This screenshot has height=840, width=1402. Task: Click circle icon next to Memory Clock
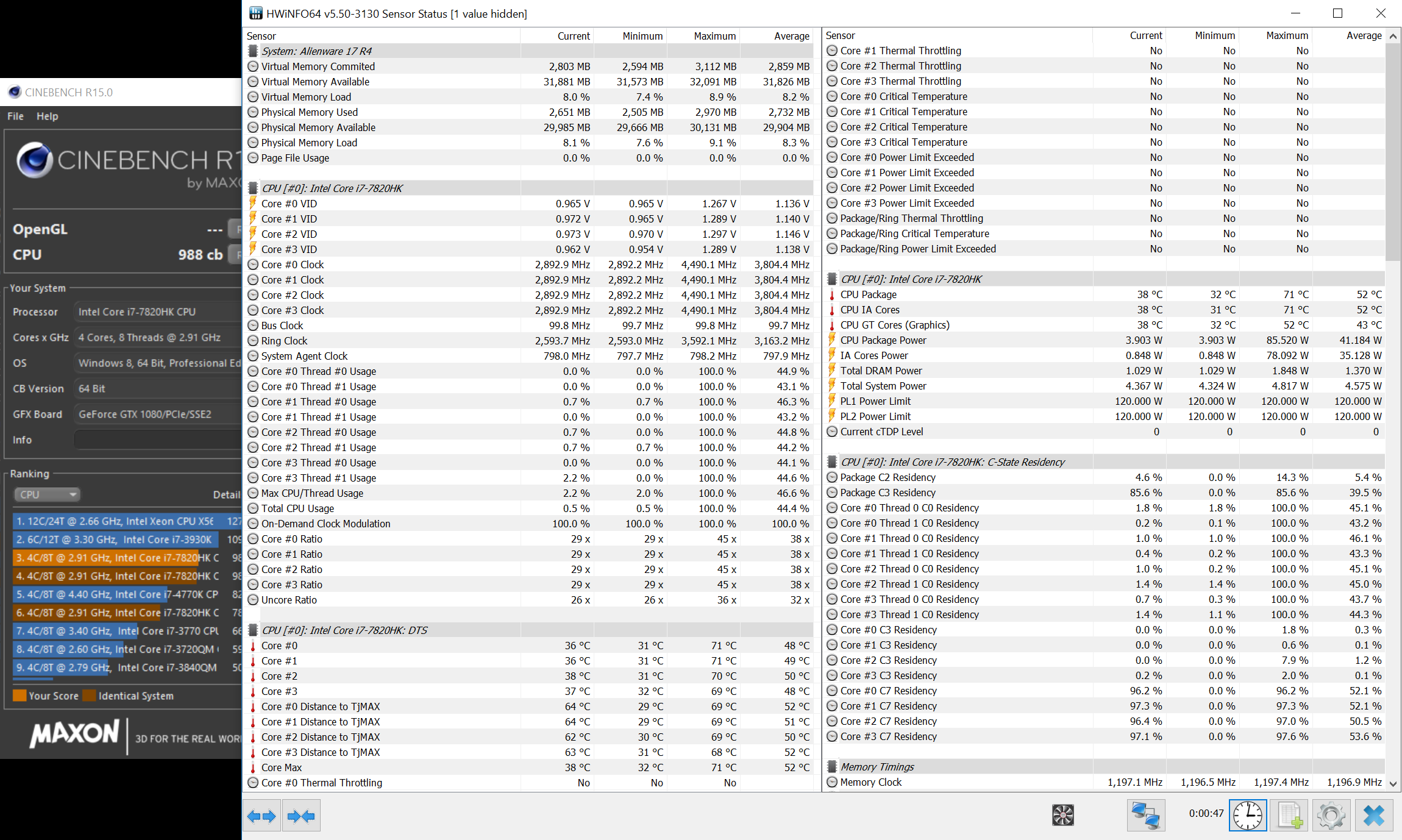coord(832,782)
